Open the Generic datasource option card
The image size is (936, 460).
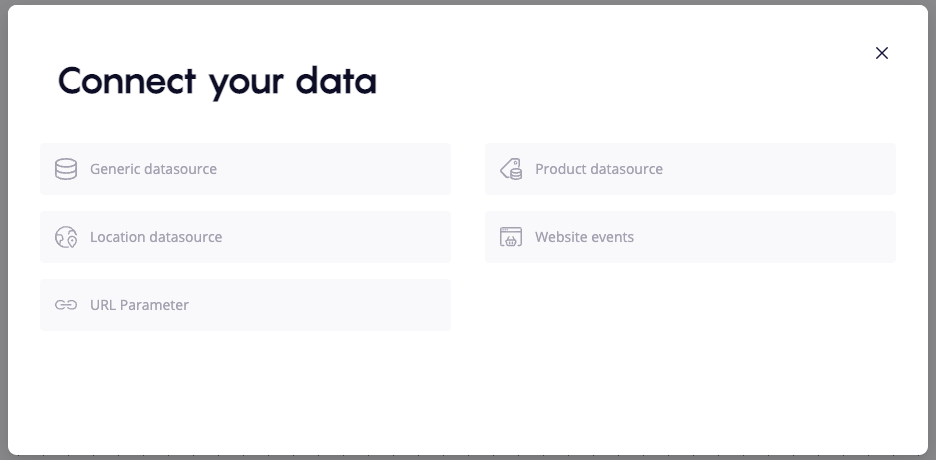320,169
